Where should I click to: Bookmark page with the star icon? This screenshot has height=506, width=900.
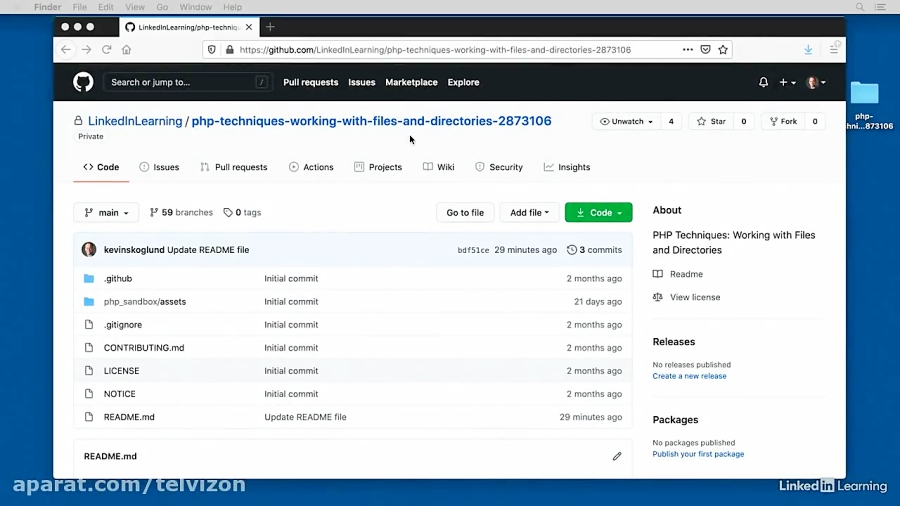click(723, 49)
